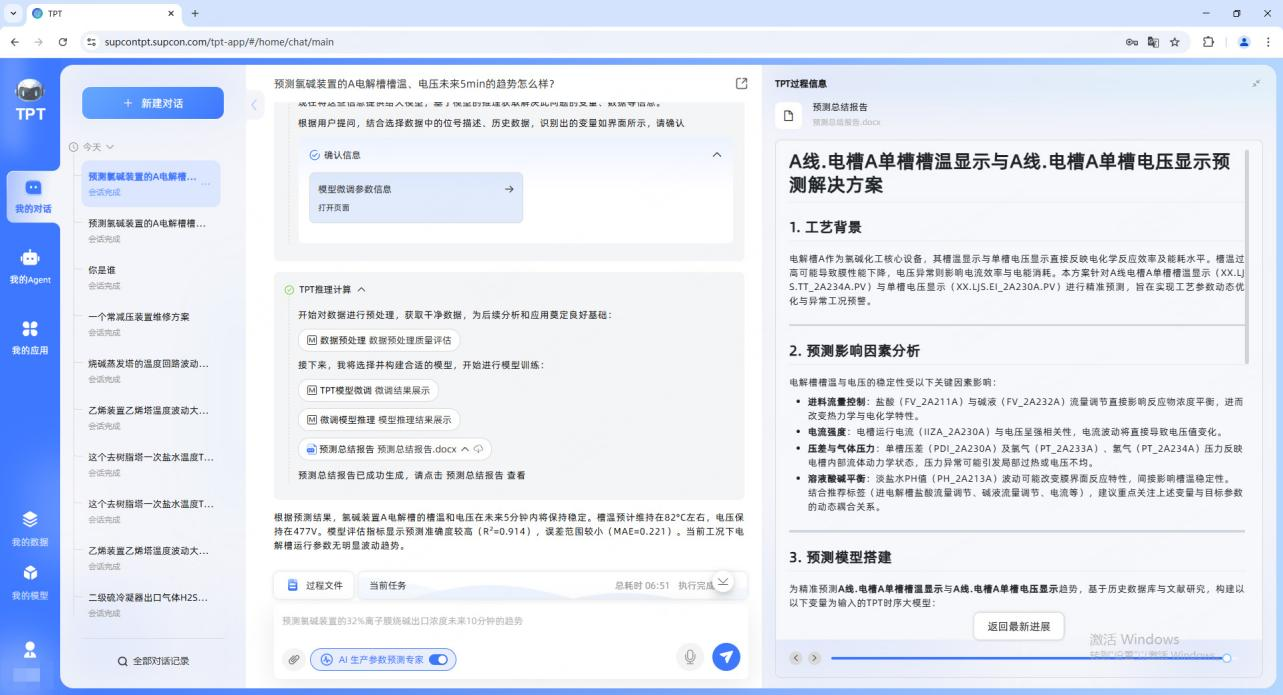Screen dimensions: 1283x695
Task: Open the 一个常减压装置维修方案 conversation
Action: (x=150, y=324)
